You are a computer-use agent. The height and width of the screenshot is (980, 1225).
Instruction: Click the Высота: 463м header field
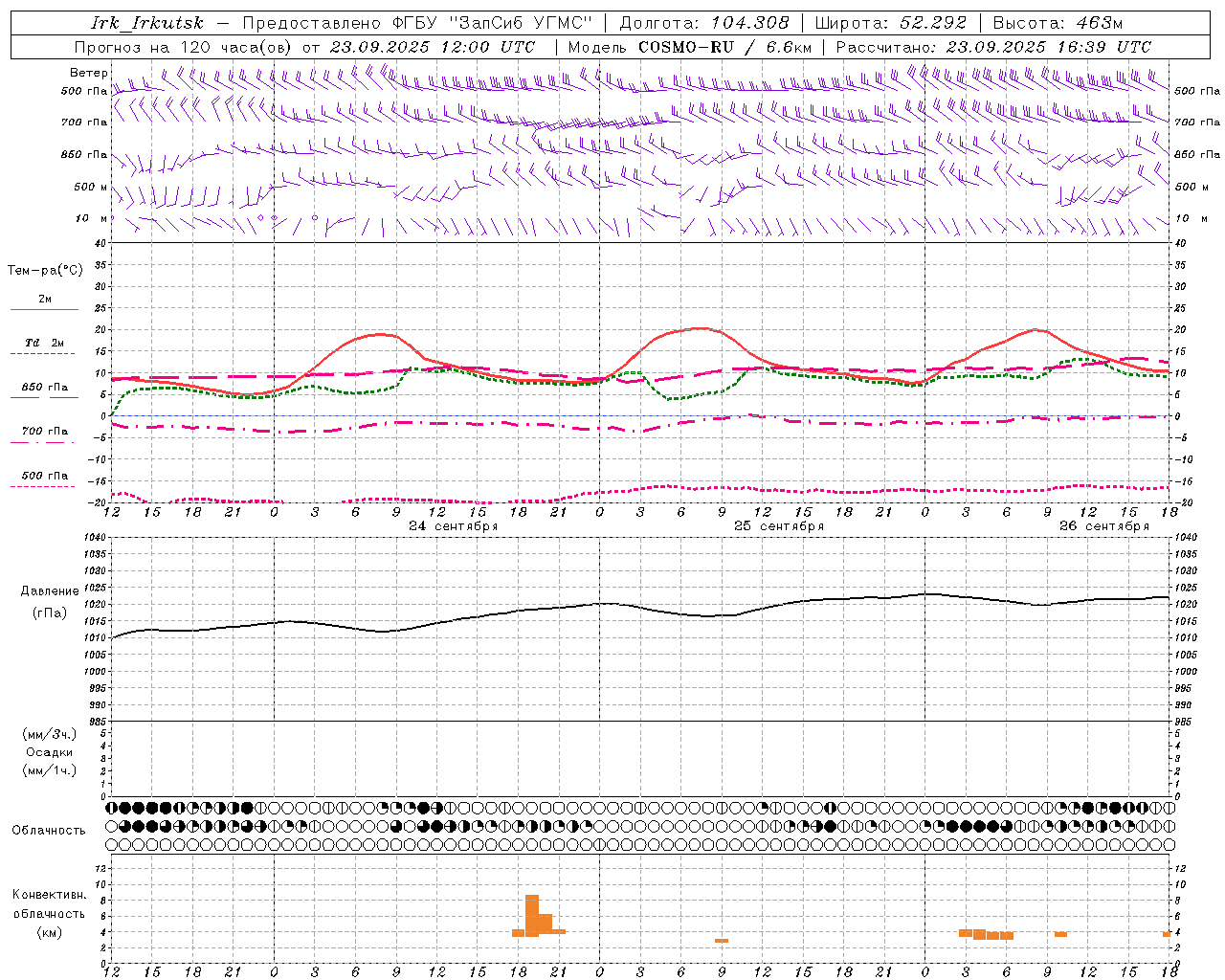(1058, 23)
